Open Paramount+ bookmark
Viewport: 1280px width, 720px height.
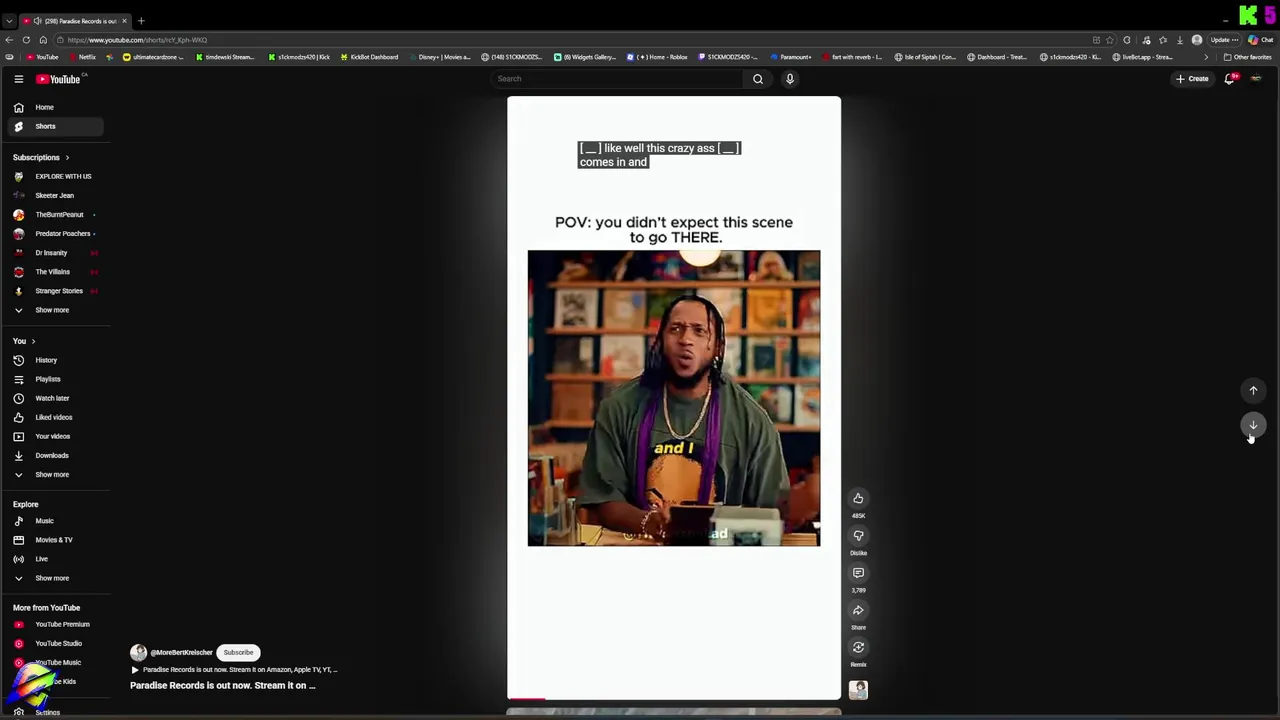click(x=791, y=57)
